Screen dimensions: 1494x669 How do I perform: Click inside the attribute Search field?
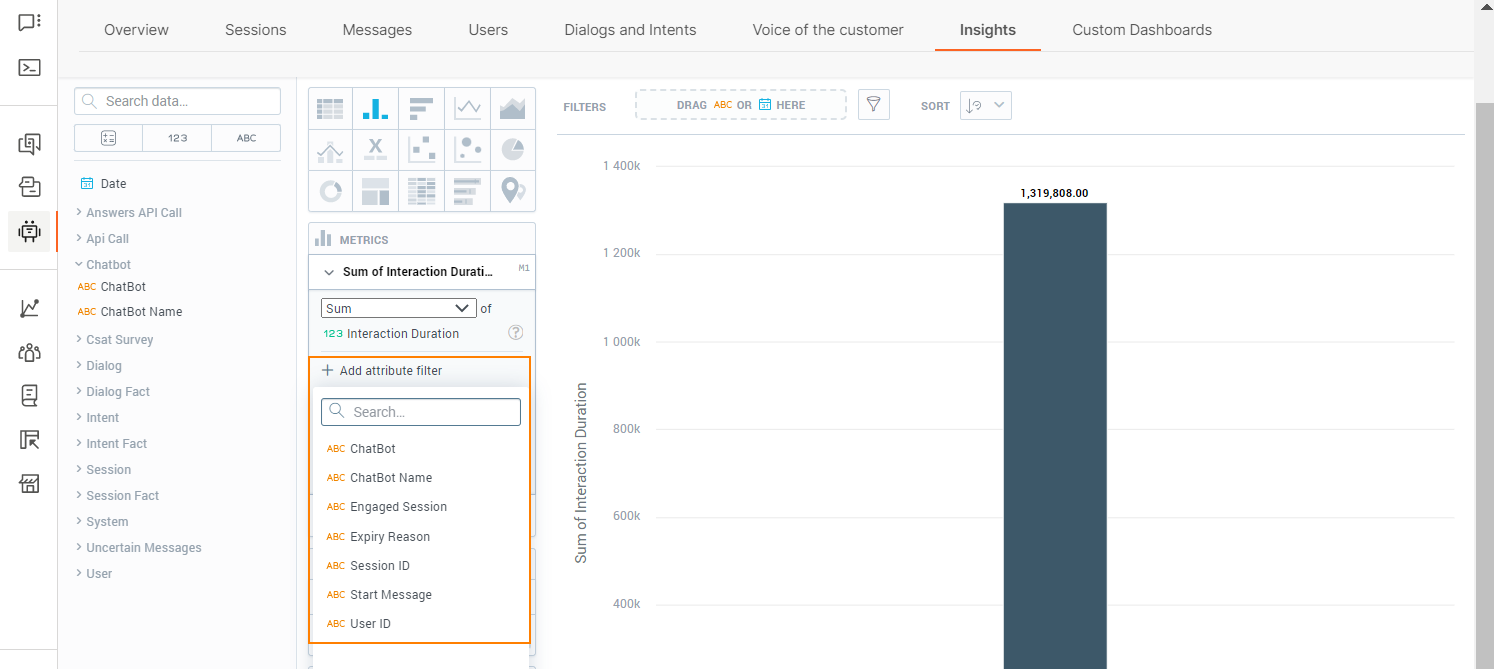(420, 411)
